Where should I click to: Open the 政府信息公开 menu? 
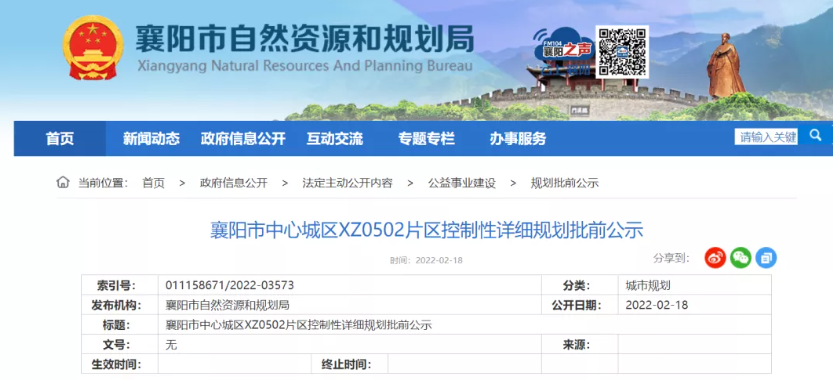243,139
